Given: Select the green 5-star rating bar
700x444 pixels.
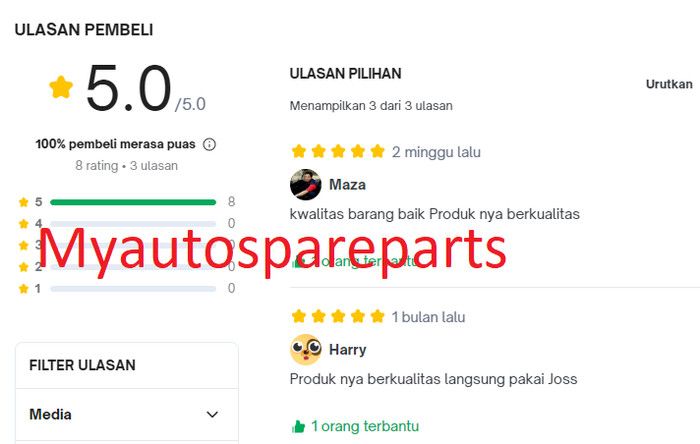Looking at the screenshot, I should click(x=133, y=202).
